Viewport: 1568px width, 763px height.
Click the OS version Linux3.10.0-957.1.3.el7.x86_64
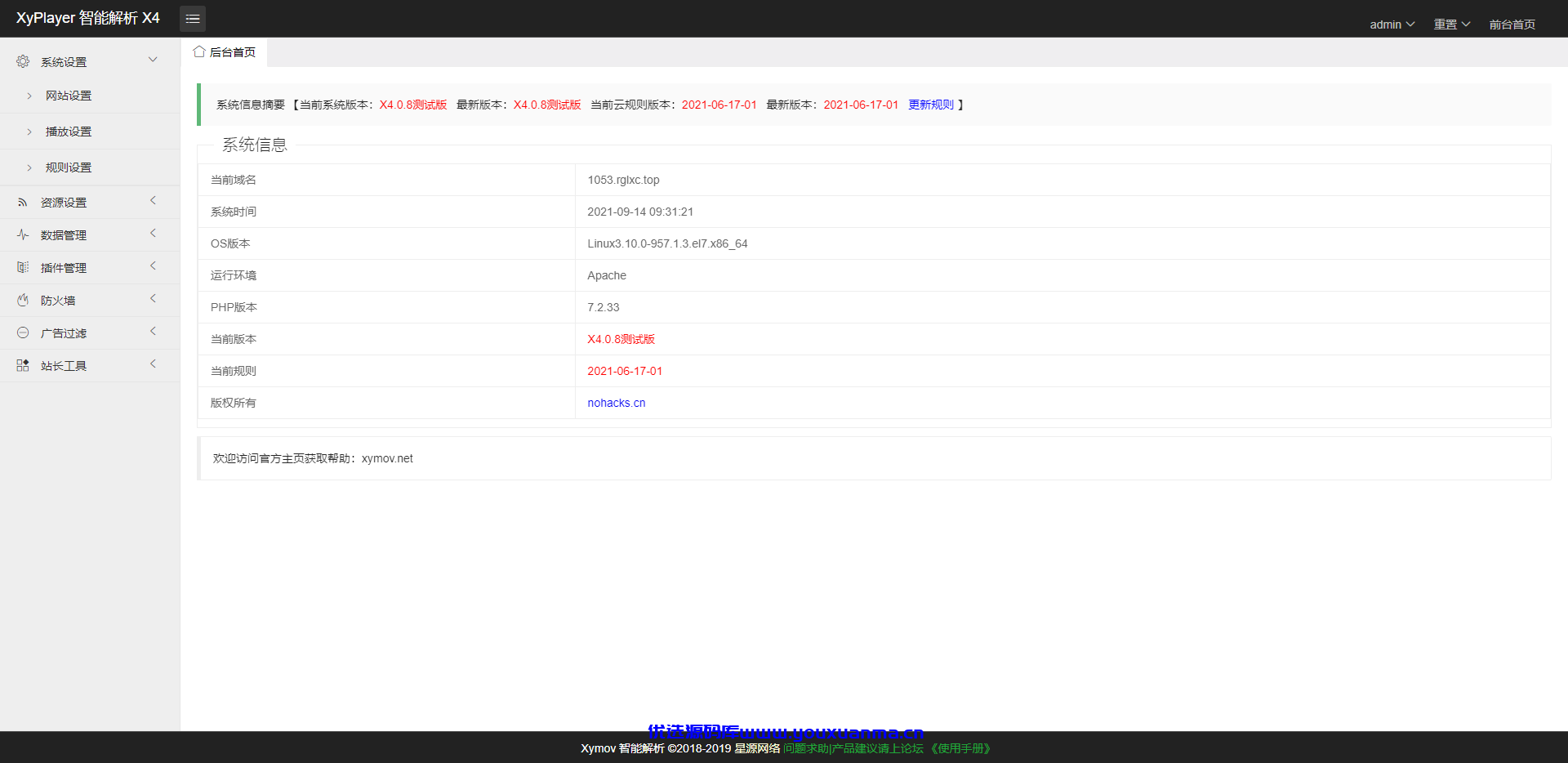667,243
